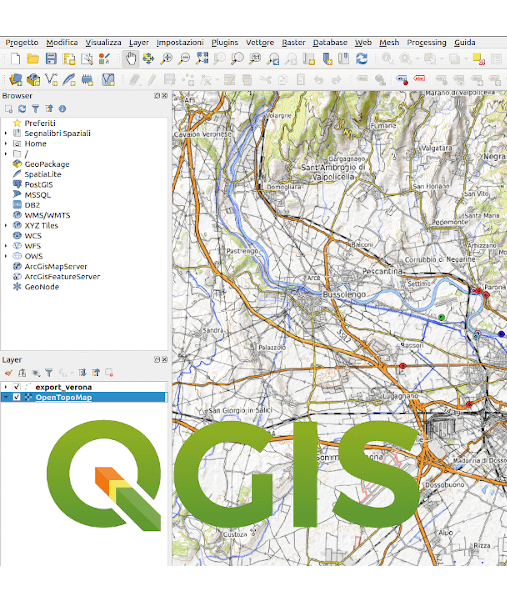Close the Browser panel

coord(165,96)
